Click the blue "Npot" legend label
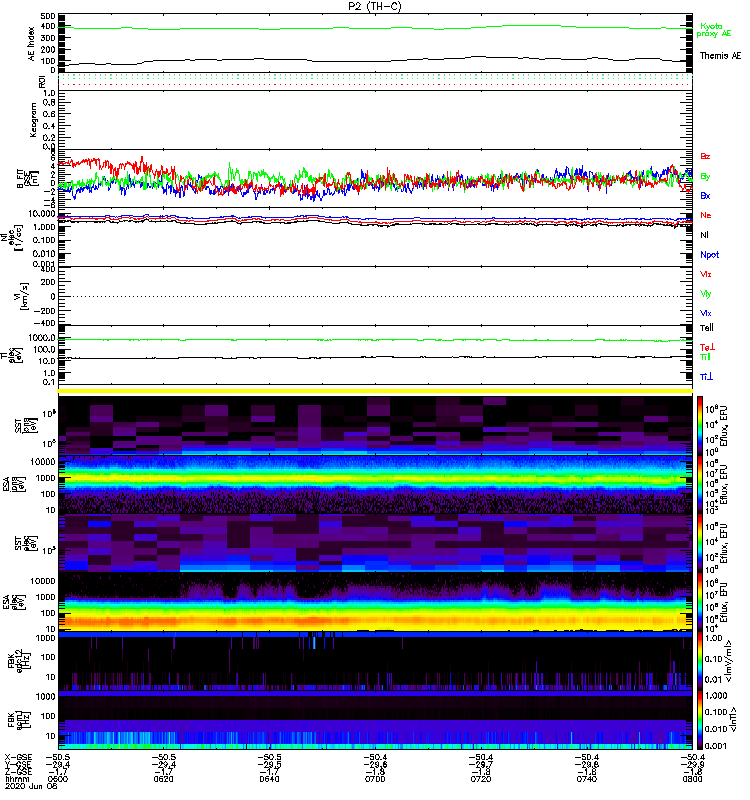Screen dimensions: 750x800 coord(710,255)
